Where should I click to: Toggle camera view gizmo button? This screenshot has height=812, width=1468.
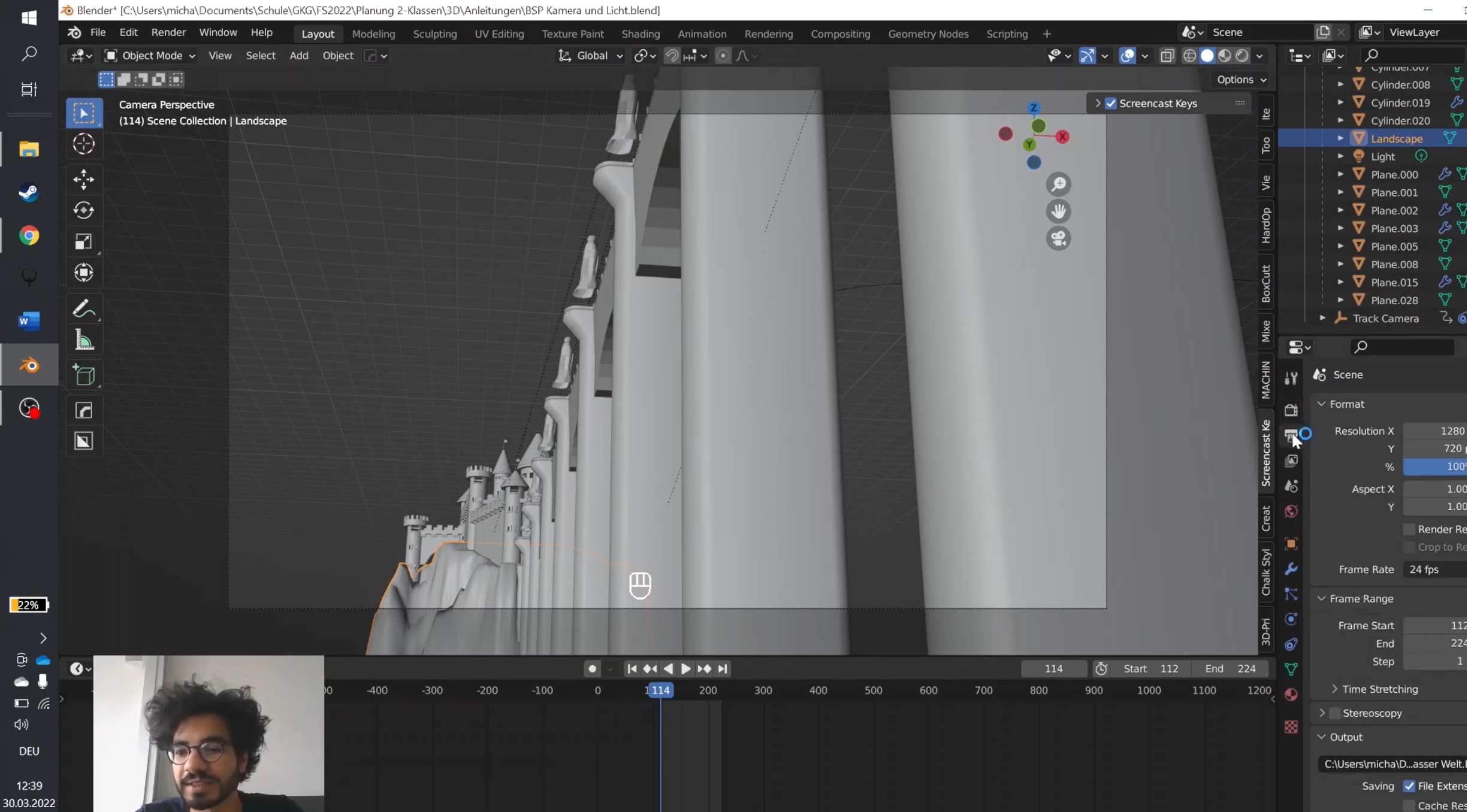tap(1059, 238)
